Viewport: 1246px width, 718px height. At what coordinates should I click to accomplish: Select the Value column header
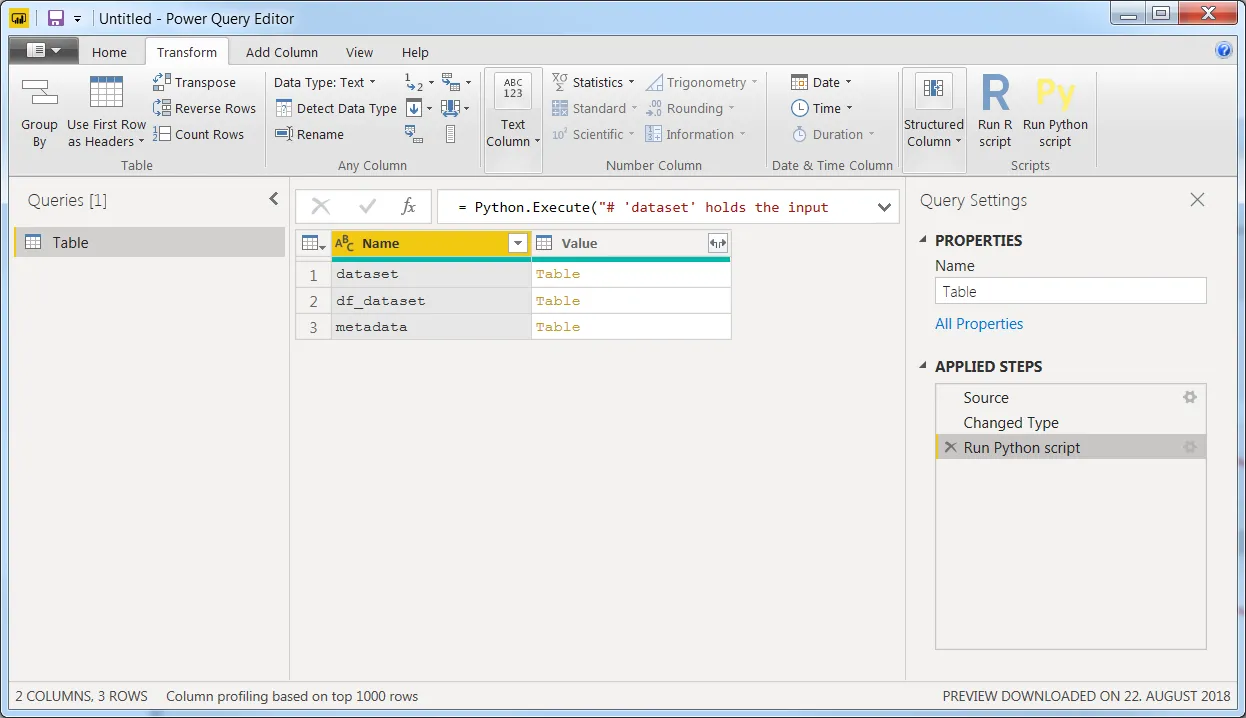[631, 243]
